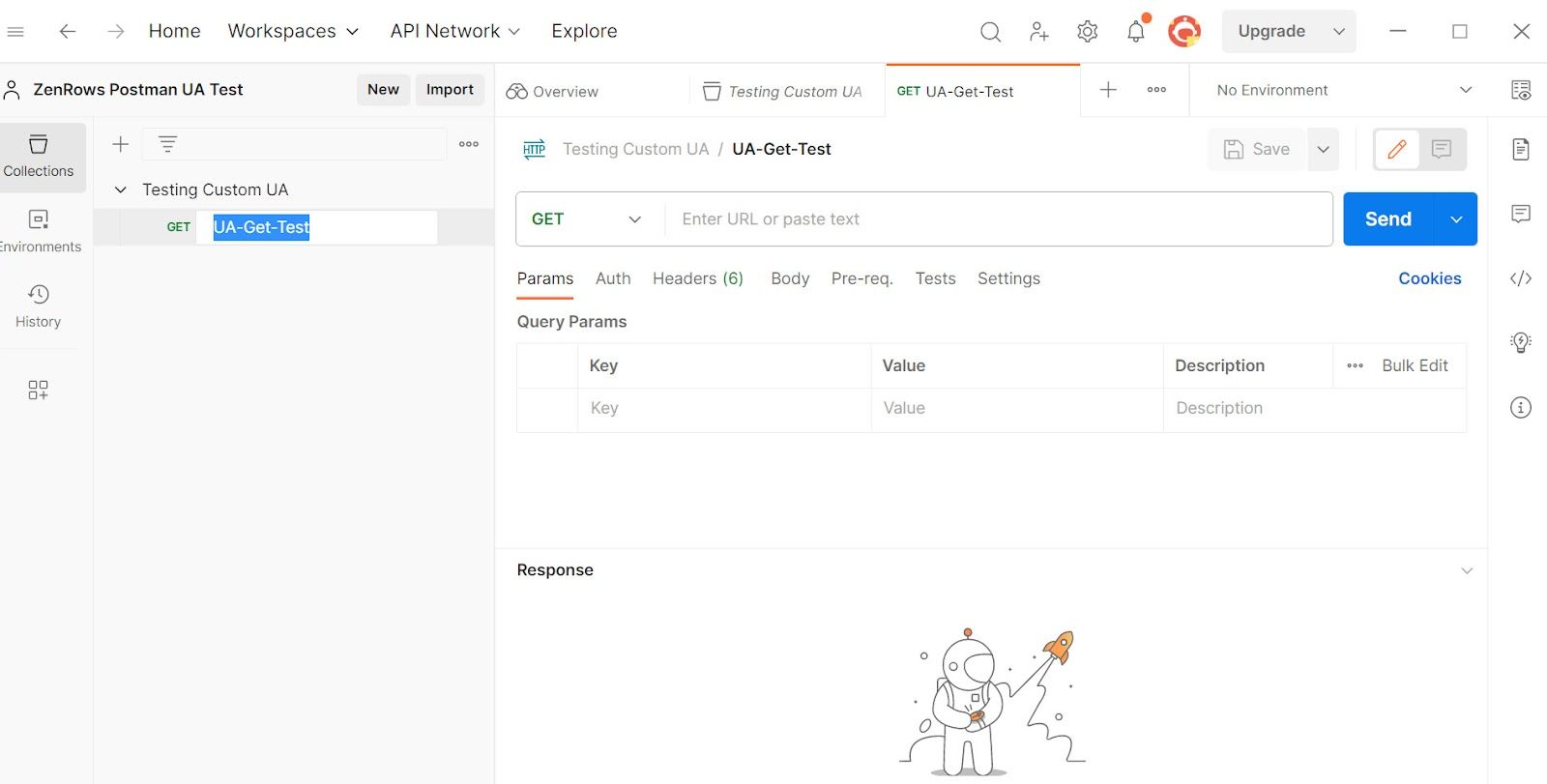Open the request info icon
The image size is (1547, 784).
point(1521,408)
